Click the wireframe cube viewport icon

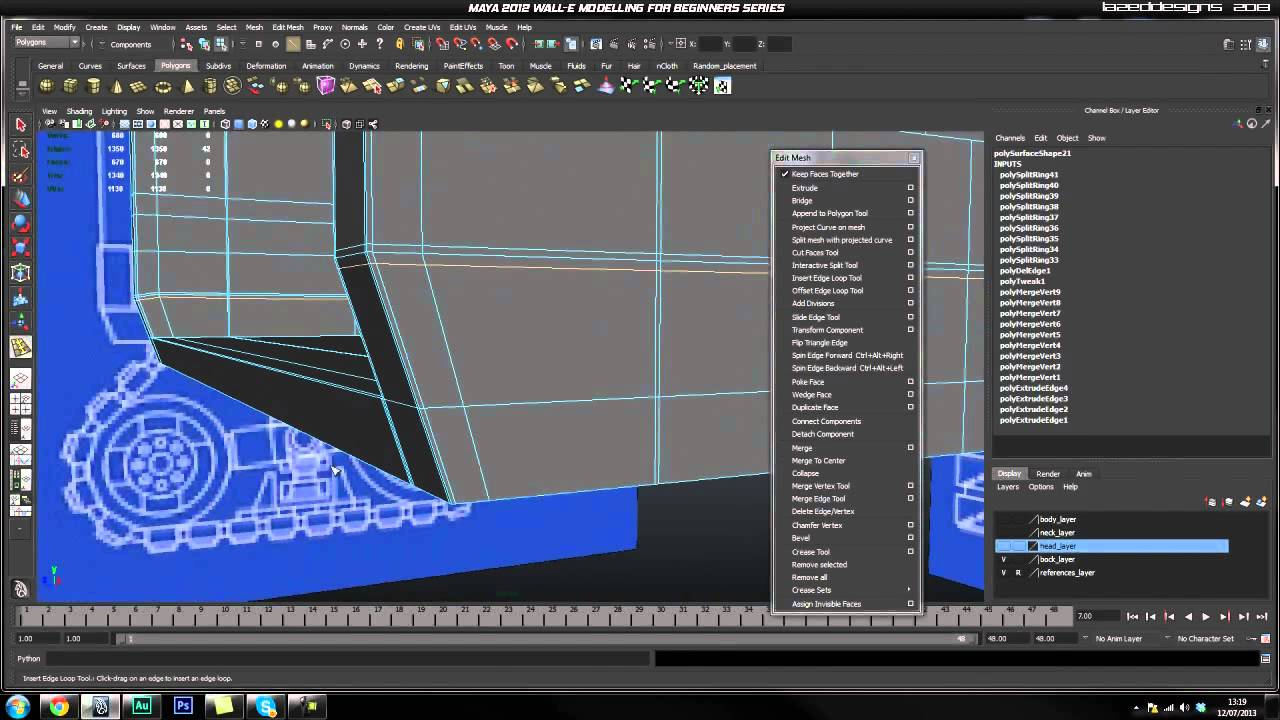[x=225, y=124]
